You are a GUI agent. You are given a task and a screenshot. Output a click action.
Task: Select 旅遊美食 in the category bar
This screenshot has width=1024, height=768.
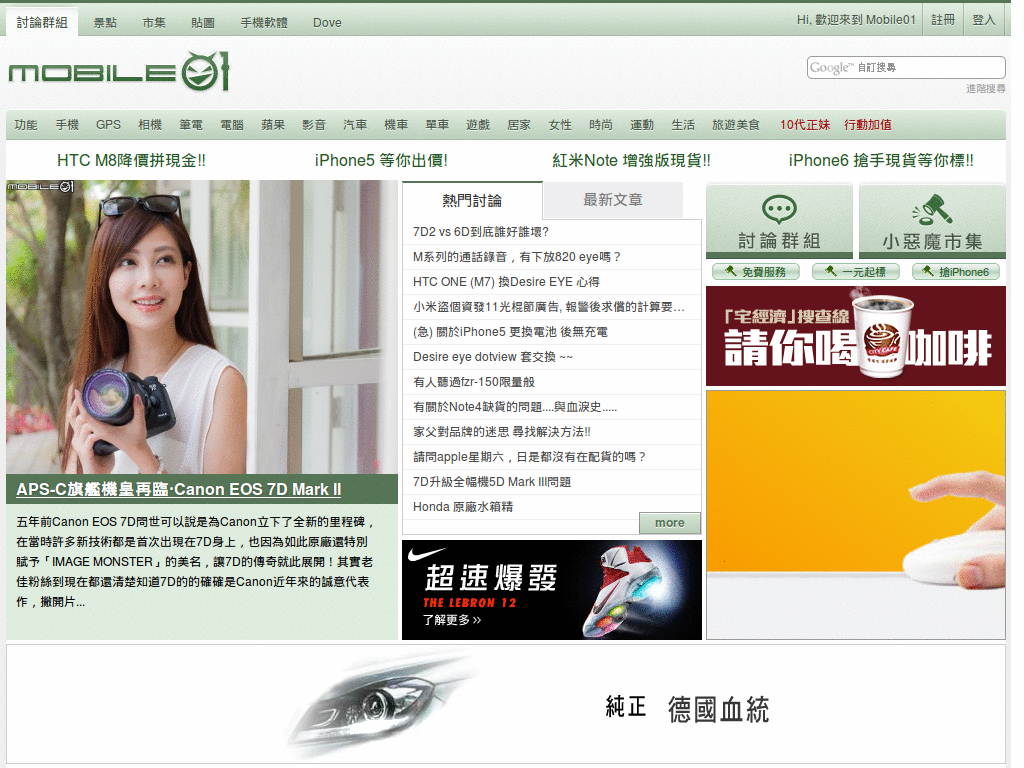(736, 125)
